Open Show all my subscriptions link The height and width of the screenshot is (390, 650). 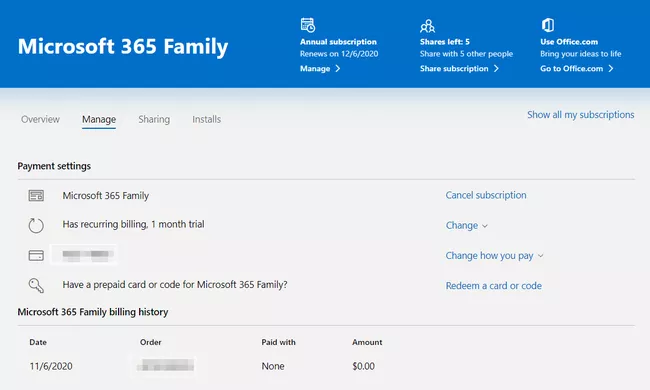(580, 115)
